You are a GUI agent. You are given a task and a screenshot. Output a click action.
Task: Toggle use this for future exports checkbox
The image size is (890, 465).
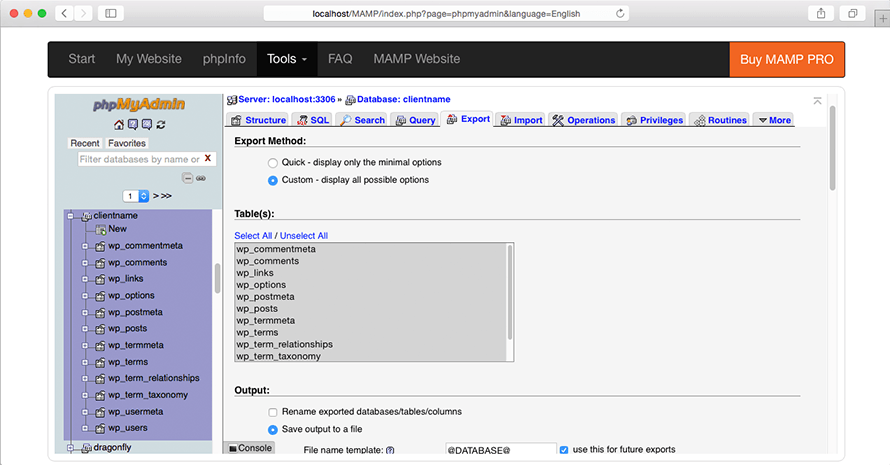click(564, 450)
